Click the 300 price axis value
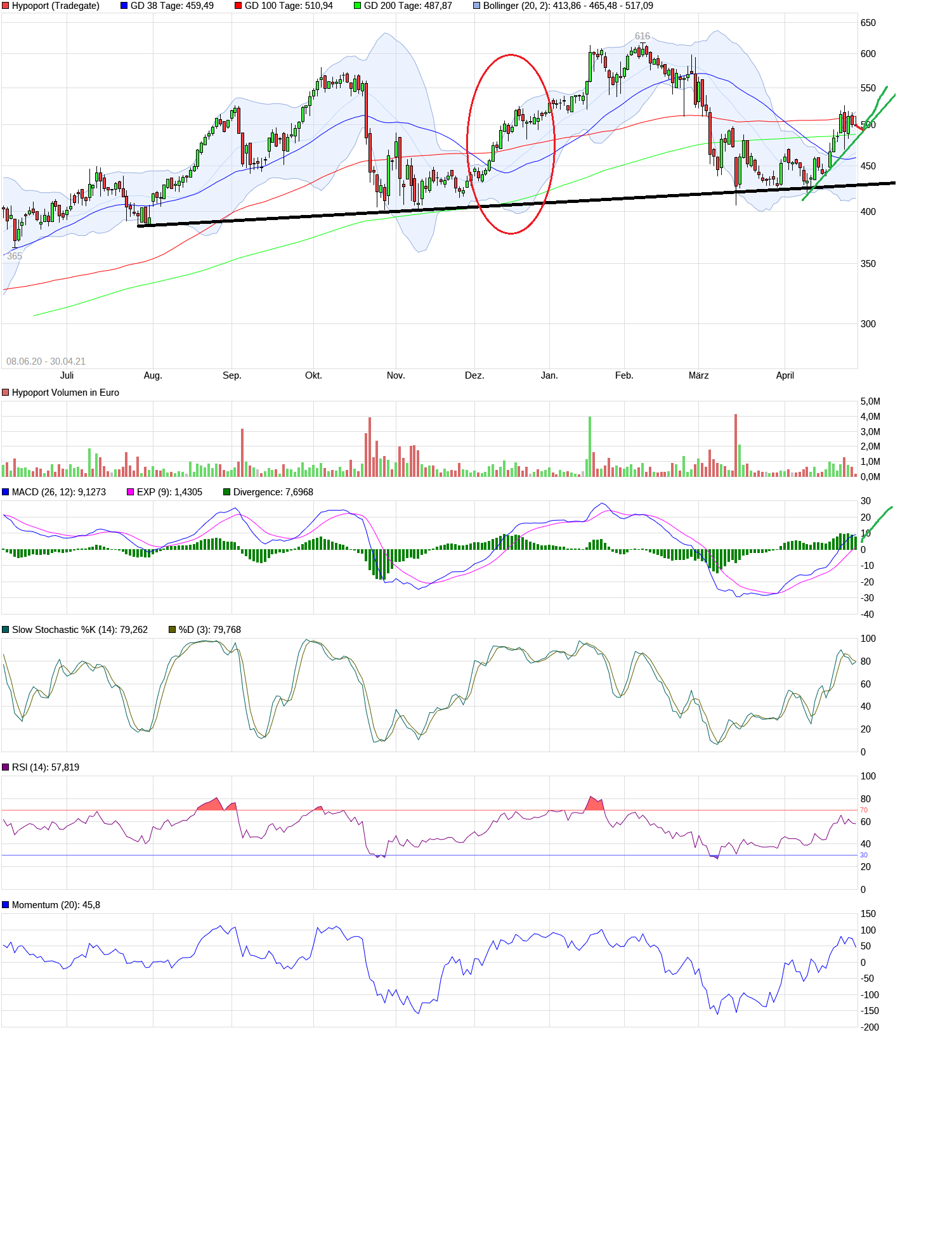 tap(868, 324)
